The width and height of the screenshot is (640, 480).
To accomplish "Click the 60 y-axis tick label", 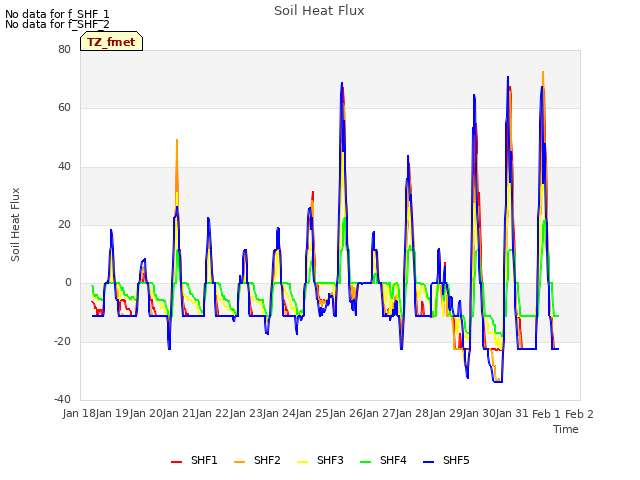I will point(64,108).
